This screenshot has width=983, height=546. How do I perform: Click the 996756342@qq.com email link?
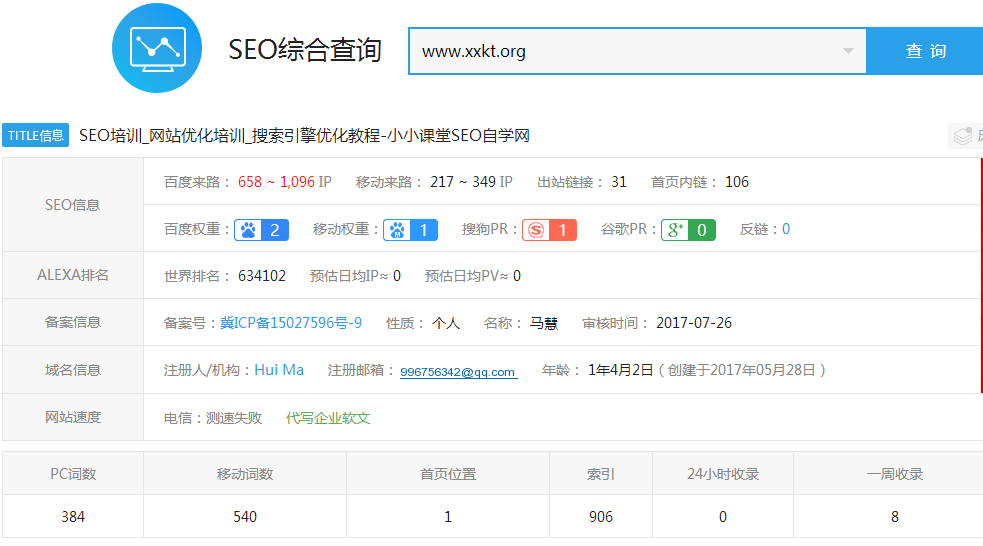[458, 372]
